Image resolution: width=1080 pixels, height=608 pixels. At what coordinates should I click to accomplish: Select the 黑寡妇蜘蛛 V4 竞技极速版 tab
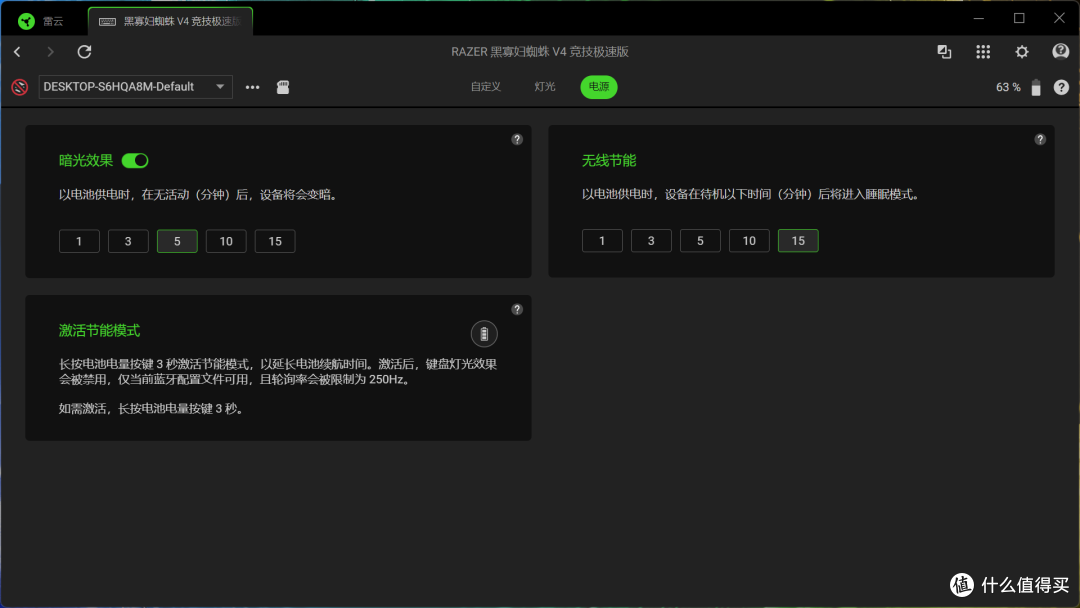[171, 21]
